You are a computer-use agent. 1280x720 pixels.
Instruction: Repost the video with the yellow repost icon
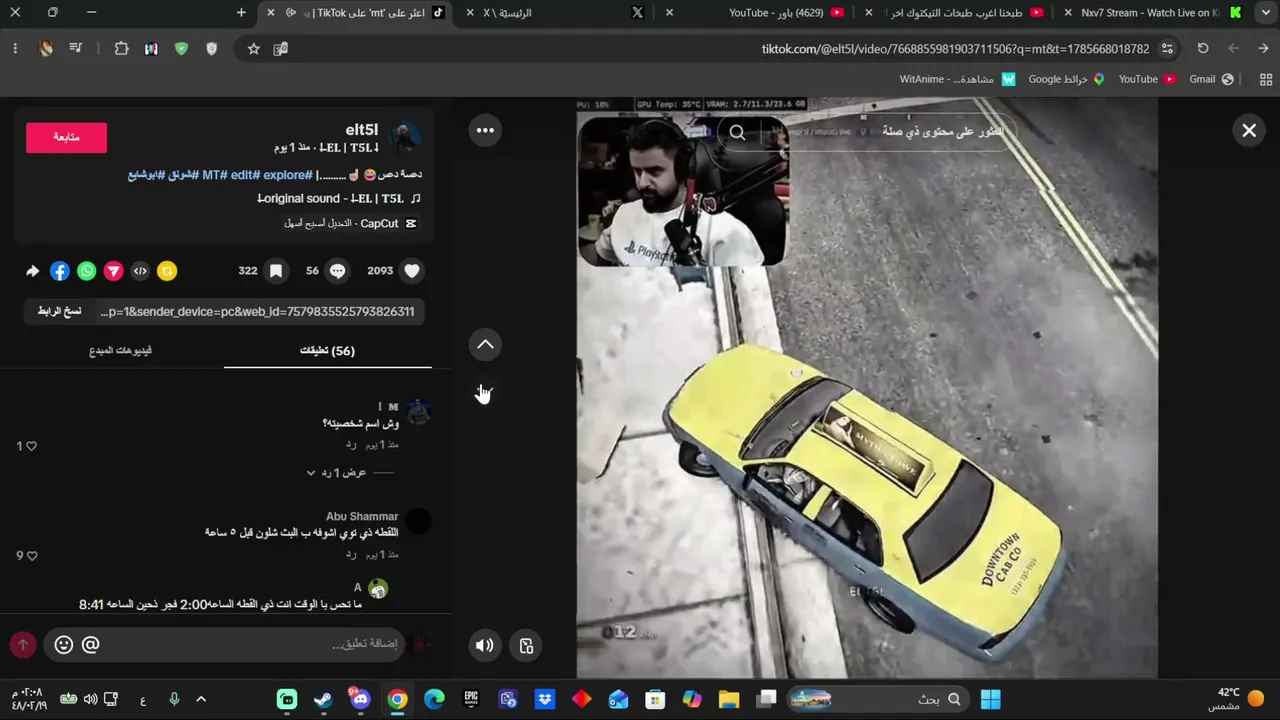(x=167, y=271)
